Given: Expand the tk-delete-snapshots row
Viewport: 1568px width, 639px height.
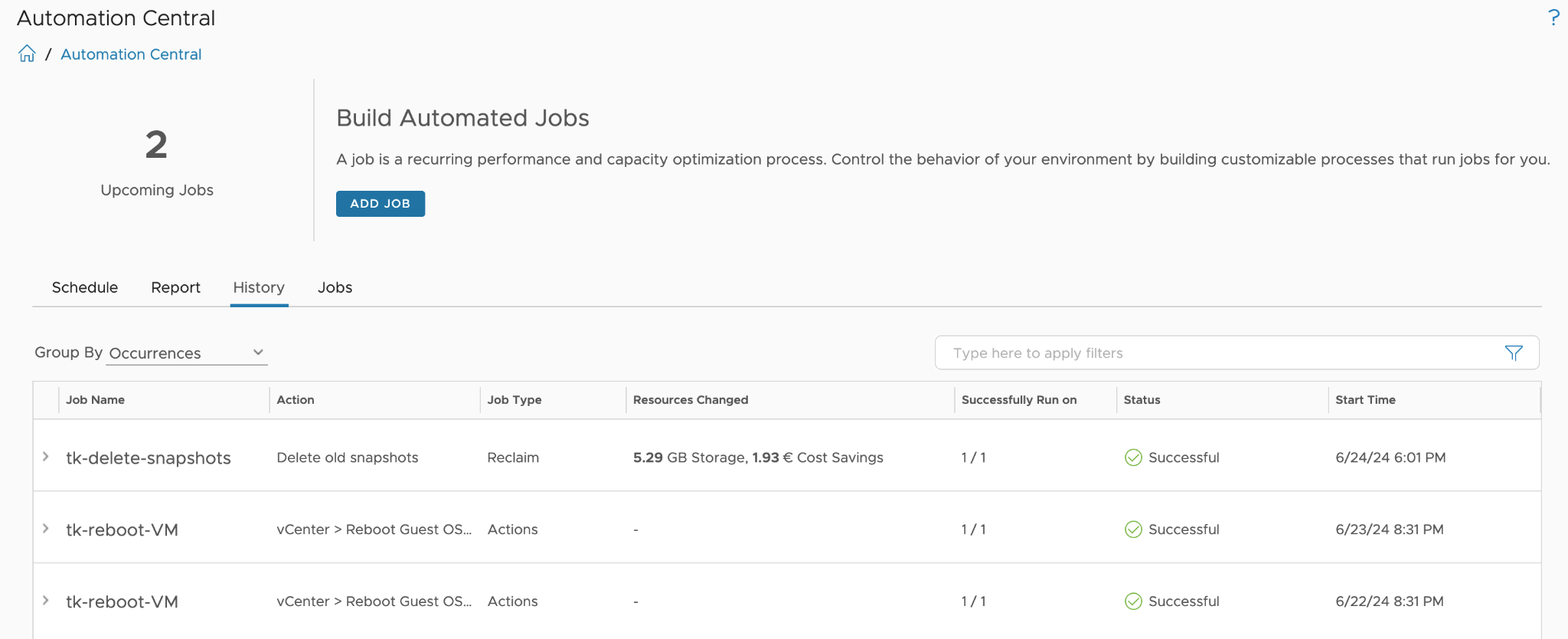Looking at the screenshot, I should point(46,457).
